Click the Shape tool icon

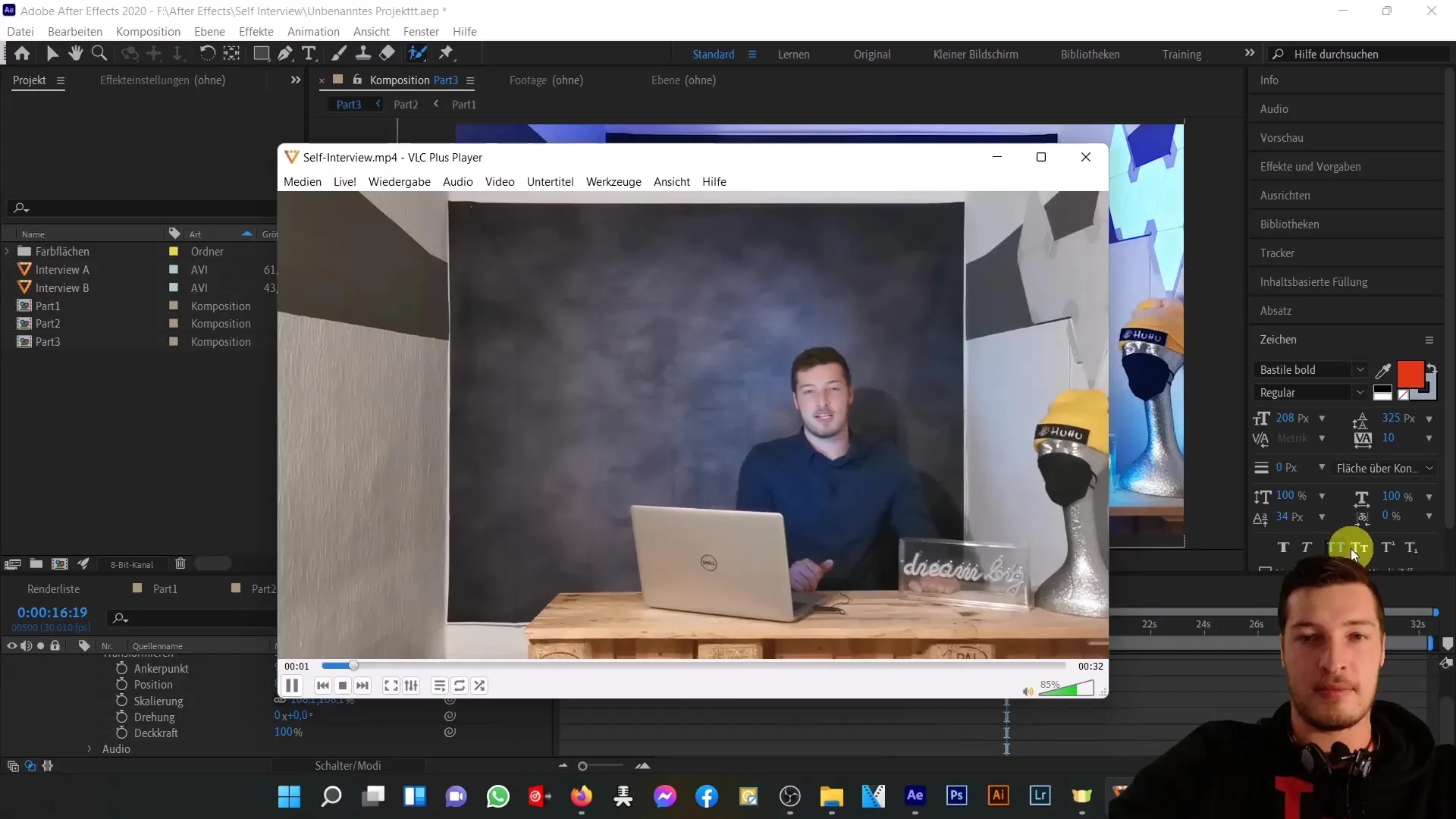pyautogui.click(x=259, y=53)
